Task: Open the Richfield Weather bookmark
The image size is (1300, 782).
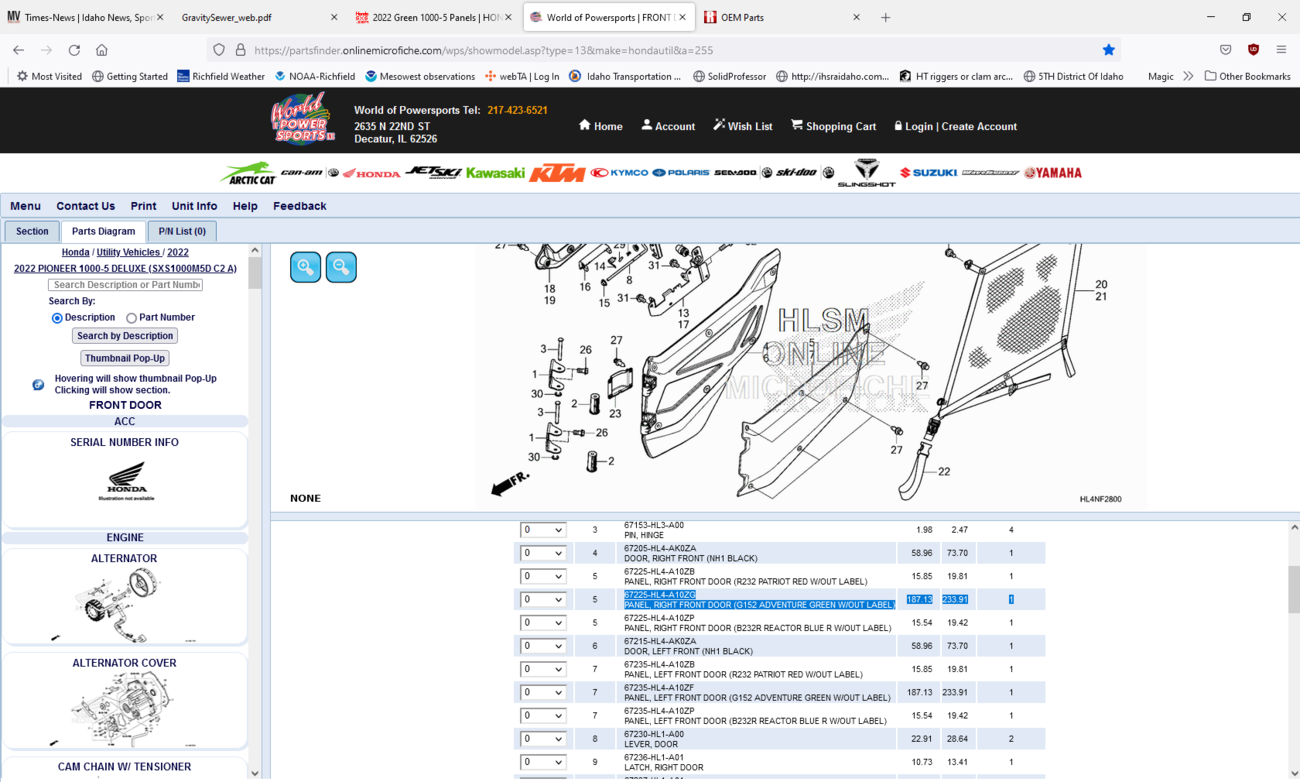Action: click(x=221, y=76)
